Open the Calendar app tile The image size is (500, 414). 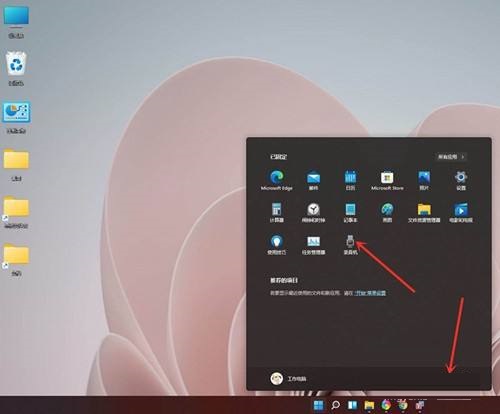pyautogui.click(x=350, y=180)
